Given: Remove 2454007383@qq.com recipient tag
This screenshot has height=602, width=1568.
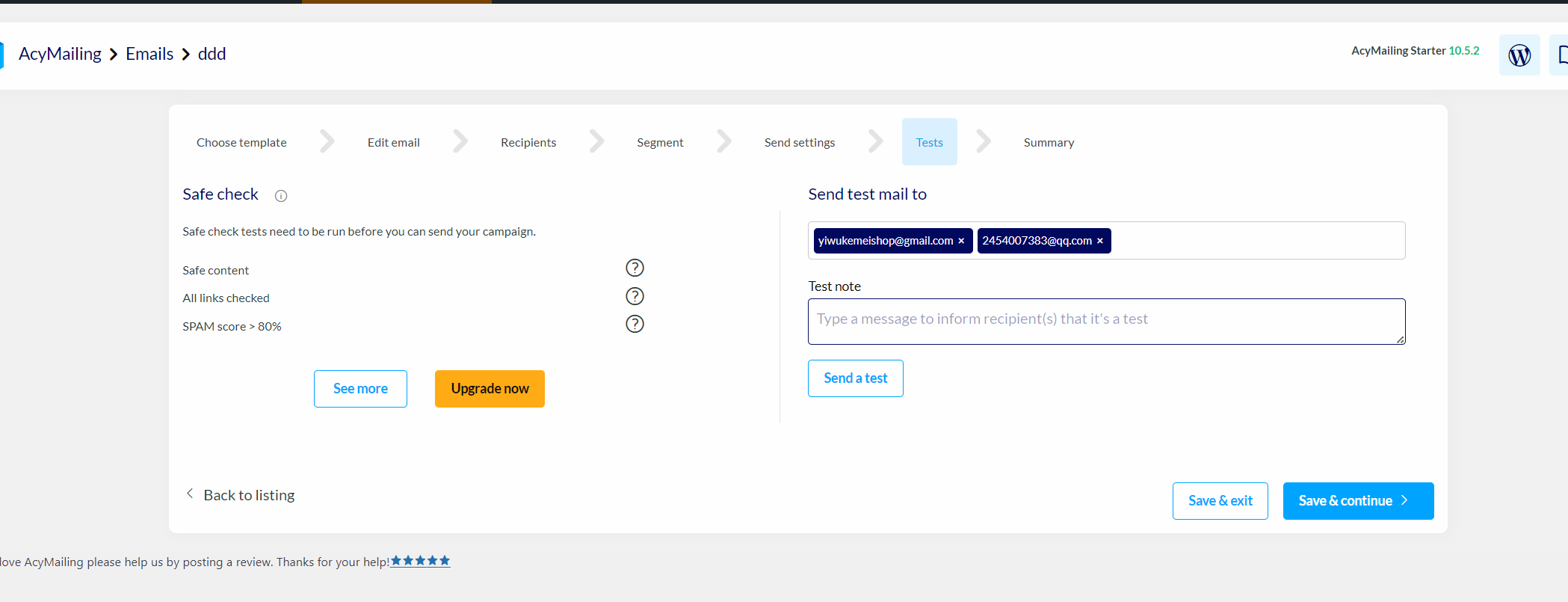Looking at the screenshot, I should 1100,241.
